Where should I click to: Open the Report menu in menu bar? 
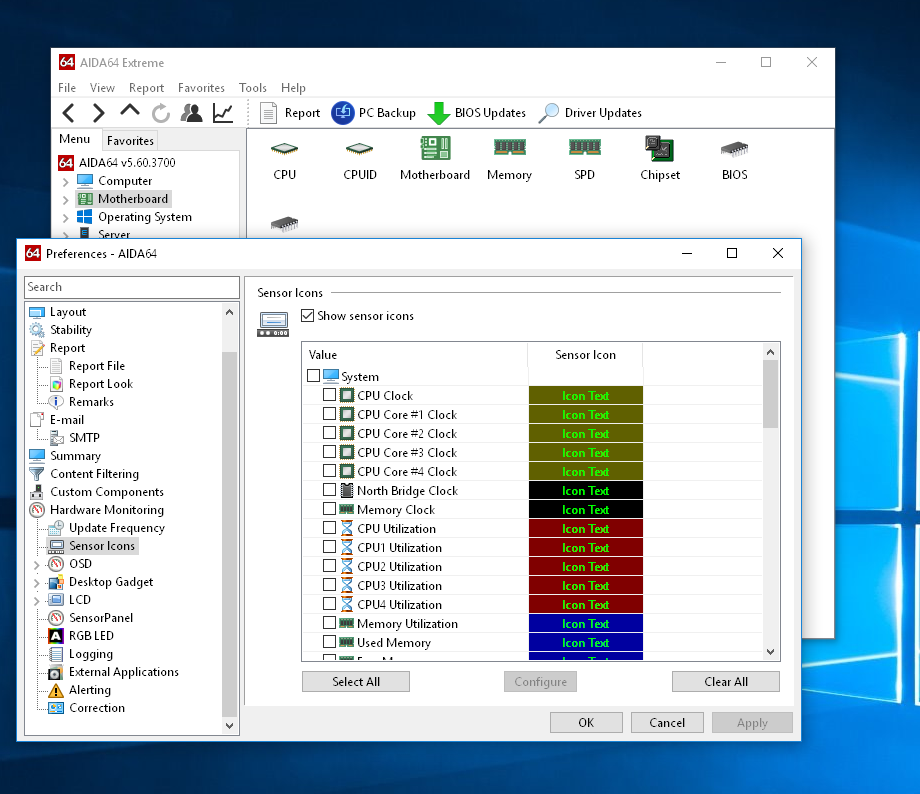pyautogui.click(x=146, y=87)
